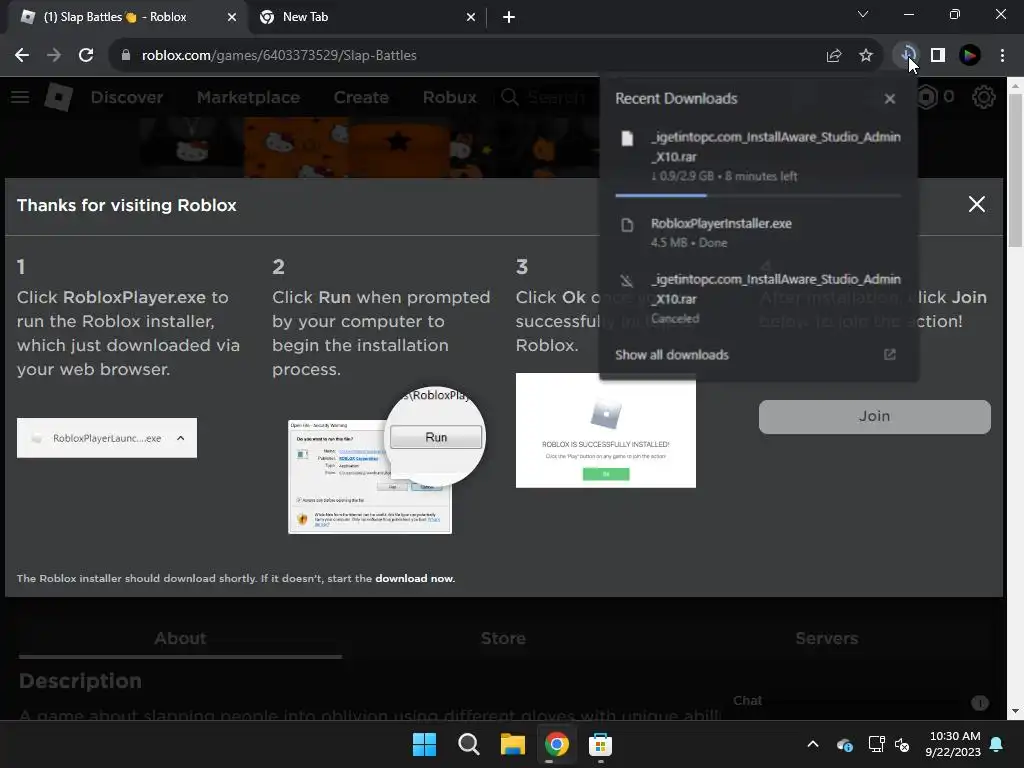Open the Roblox settings gear
1024x768 pixels.
click(984, 97)
